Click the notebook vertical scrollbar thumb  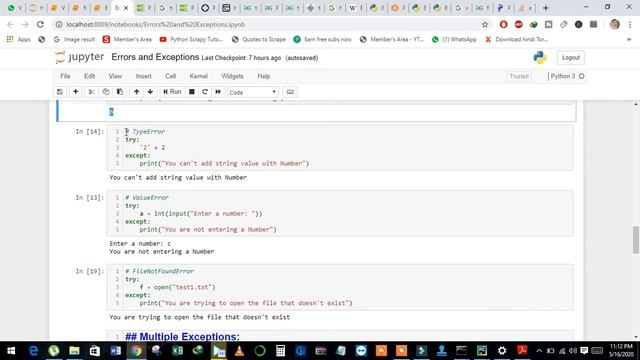(x=636, y=240)
